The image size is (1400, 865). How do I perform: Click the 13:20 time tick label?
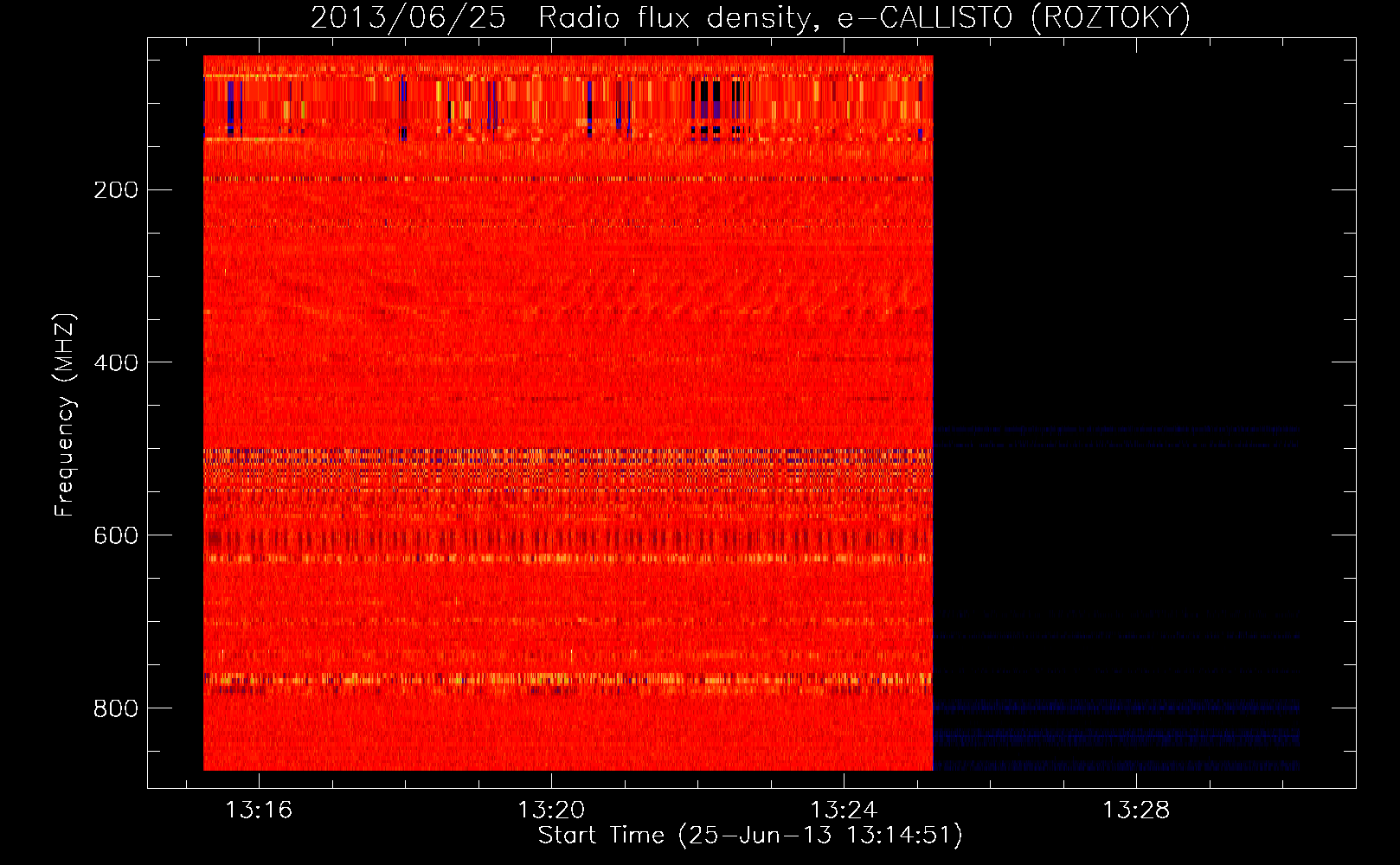click(551, 811)
